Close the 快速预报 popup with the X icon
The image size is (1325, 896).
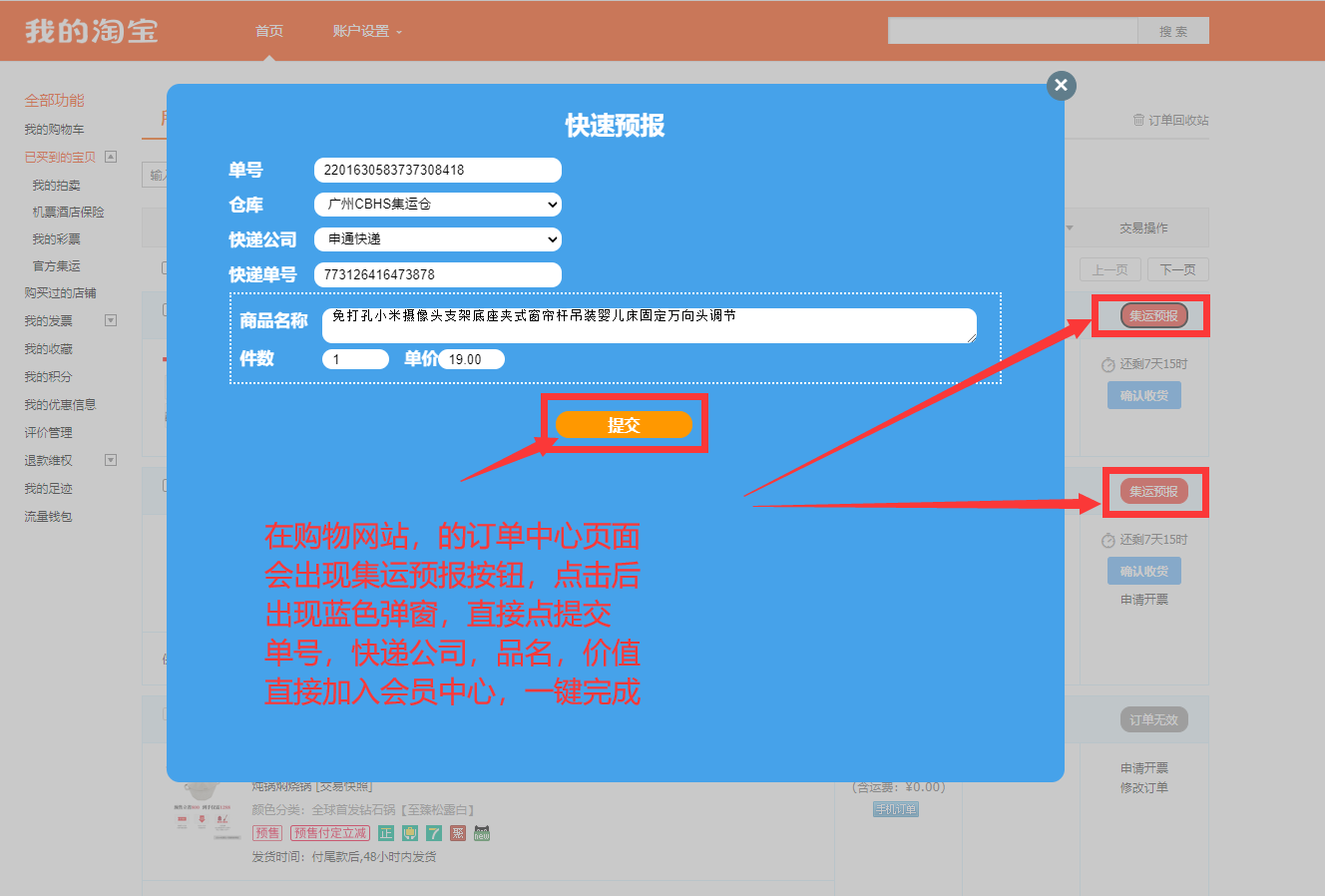[x=1061, y=86]
